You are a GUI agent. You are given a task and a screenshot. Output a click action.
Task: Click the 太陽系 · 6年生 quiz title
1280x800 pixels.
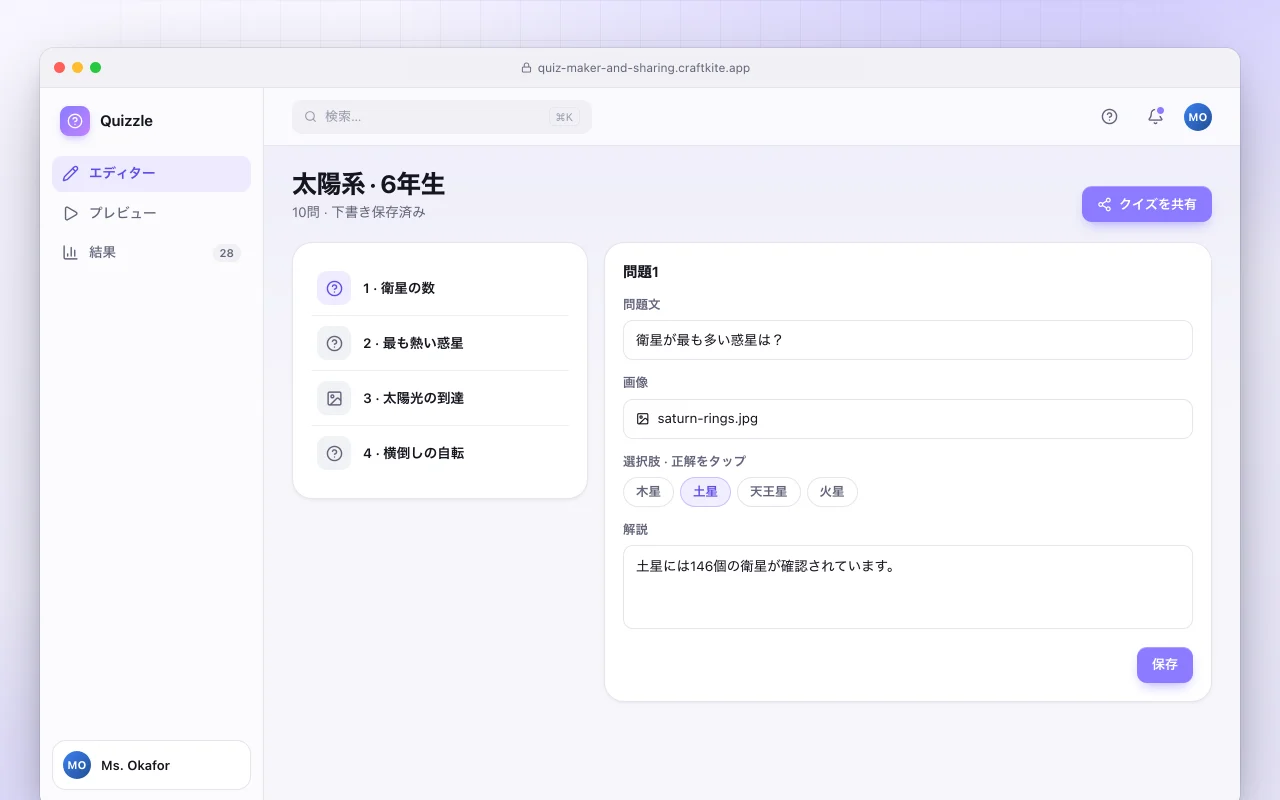pos(369,185)
